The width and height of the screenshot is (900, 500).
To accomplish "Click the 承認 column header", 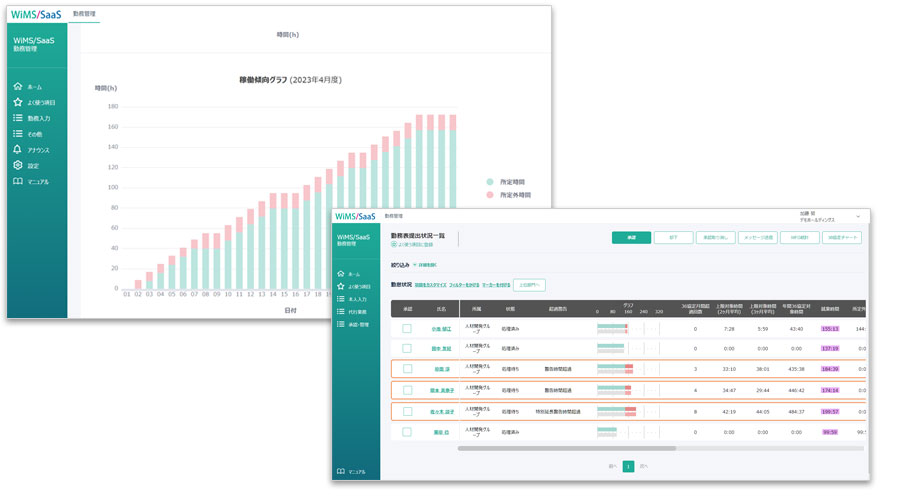I will 408,309.
